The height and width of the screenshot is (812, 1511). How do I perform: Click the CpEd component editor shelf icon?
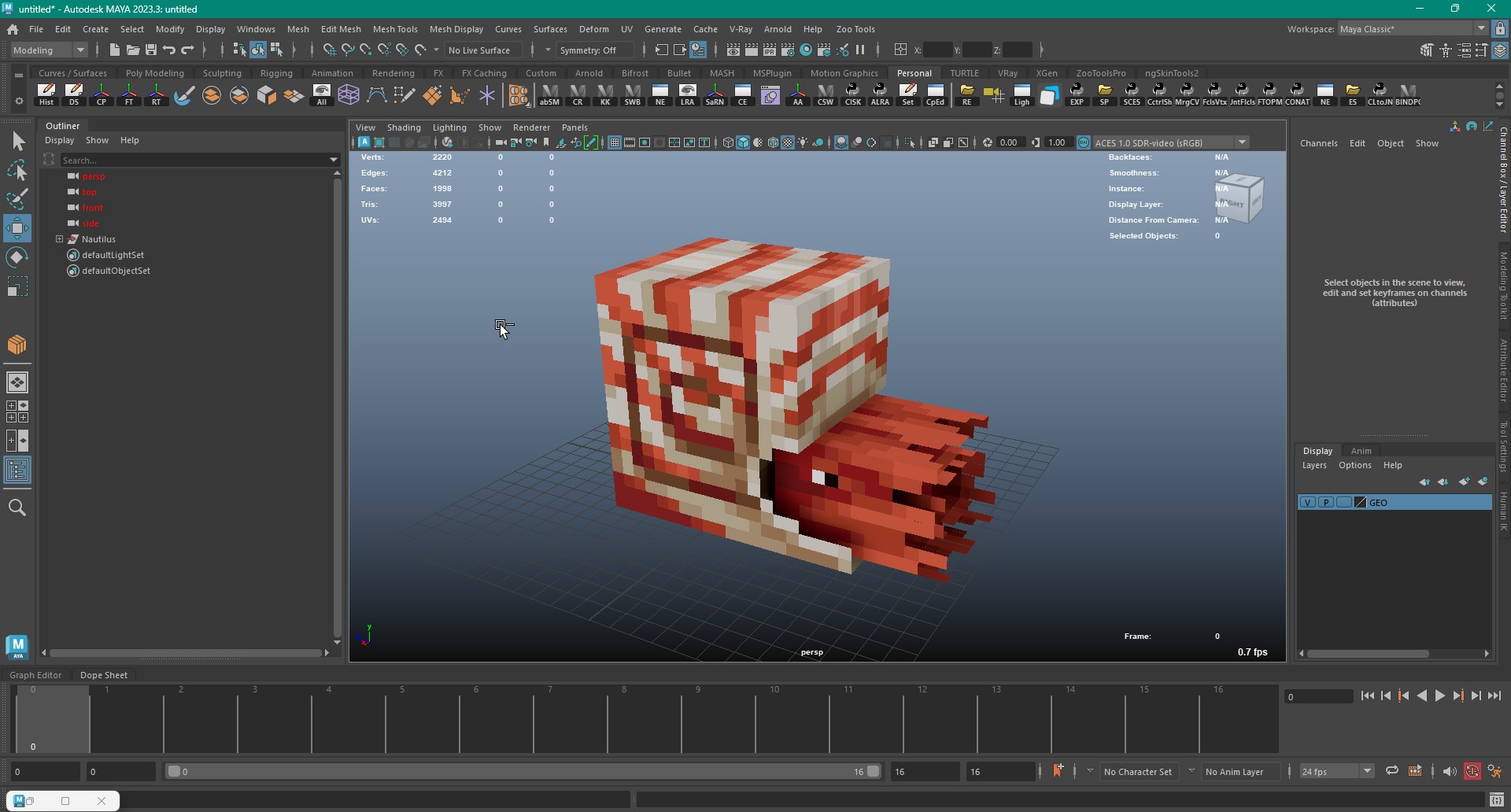[935, 94]
